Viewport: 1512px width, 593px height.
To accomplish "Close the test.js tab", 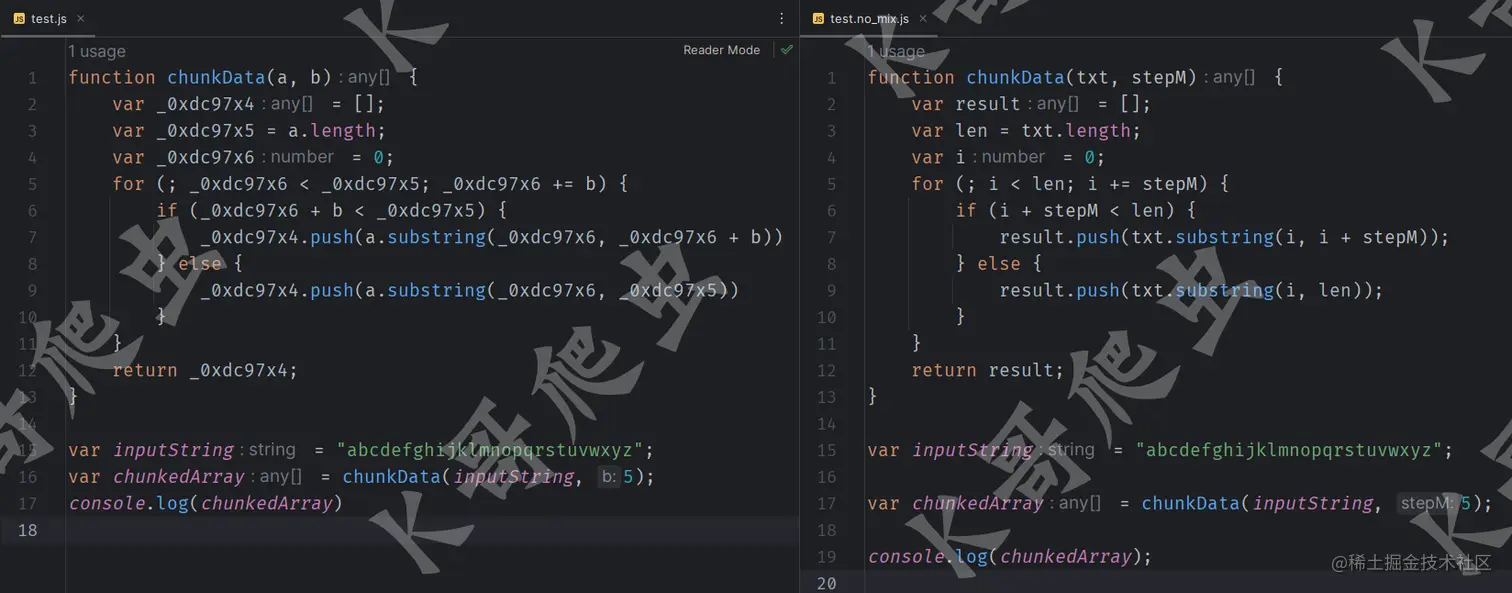I will coord(80,18).
